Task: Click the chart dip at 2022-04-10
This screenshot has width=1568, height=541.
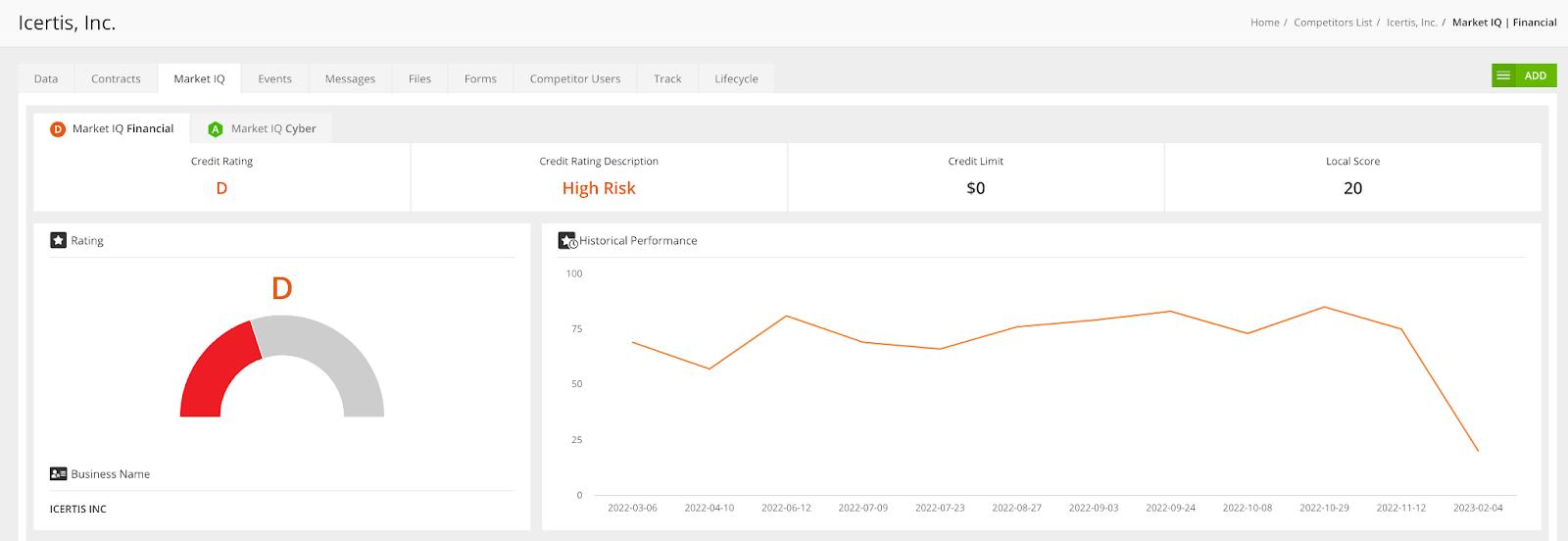Action: coord(710,369)
